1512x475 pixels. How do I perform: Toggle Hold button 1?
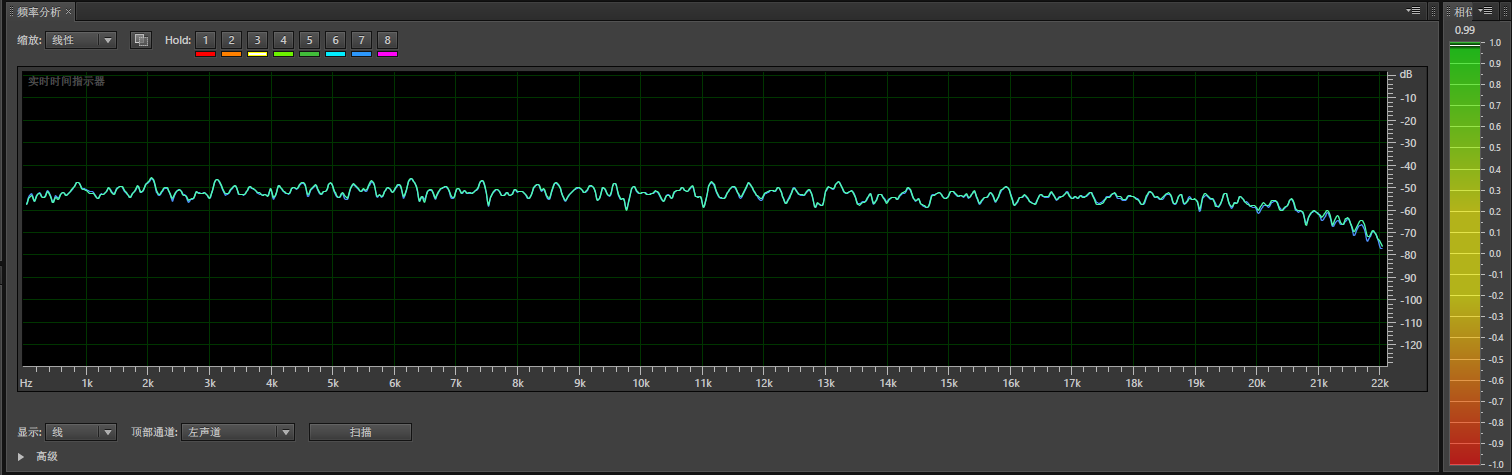[205, 40]
